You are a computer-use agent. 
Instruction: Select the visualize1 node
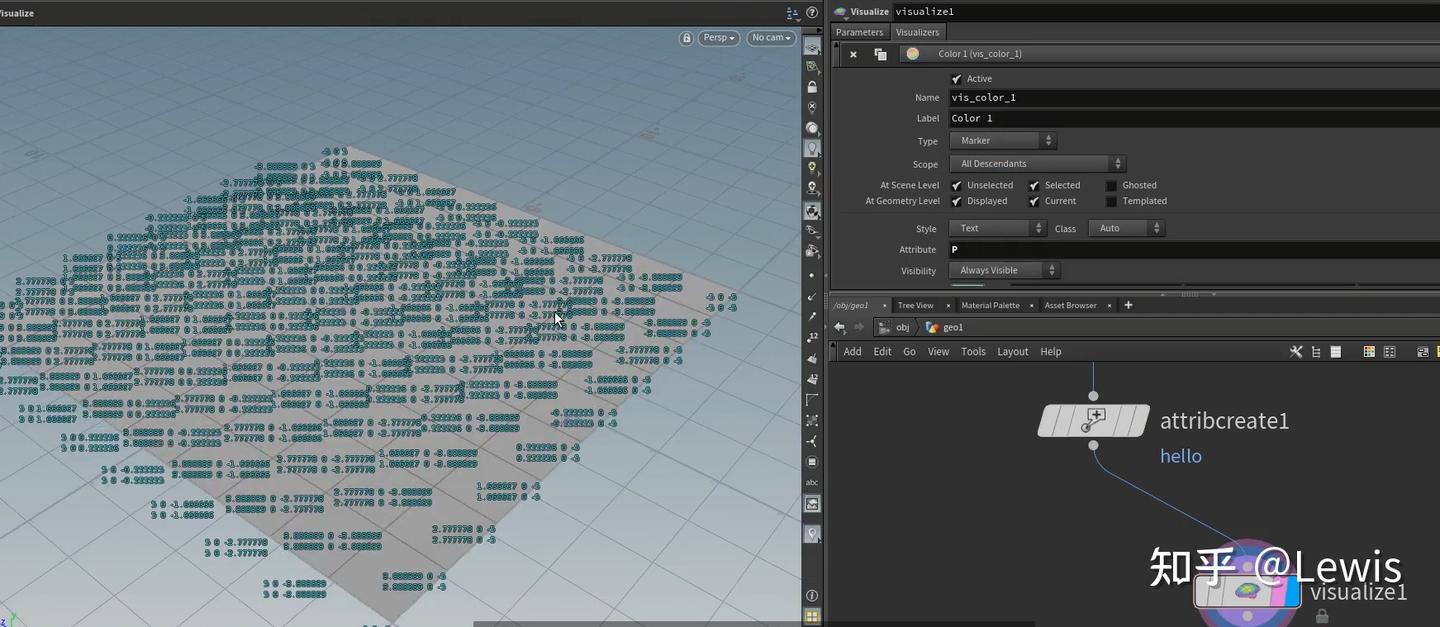coord(1246,591)
